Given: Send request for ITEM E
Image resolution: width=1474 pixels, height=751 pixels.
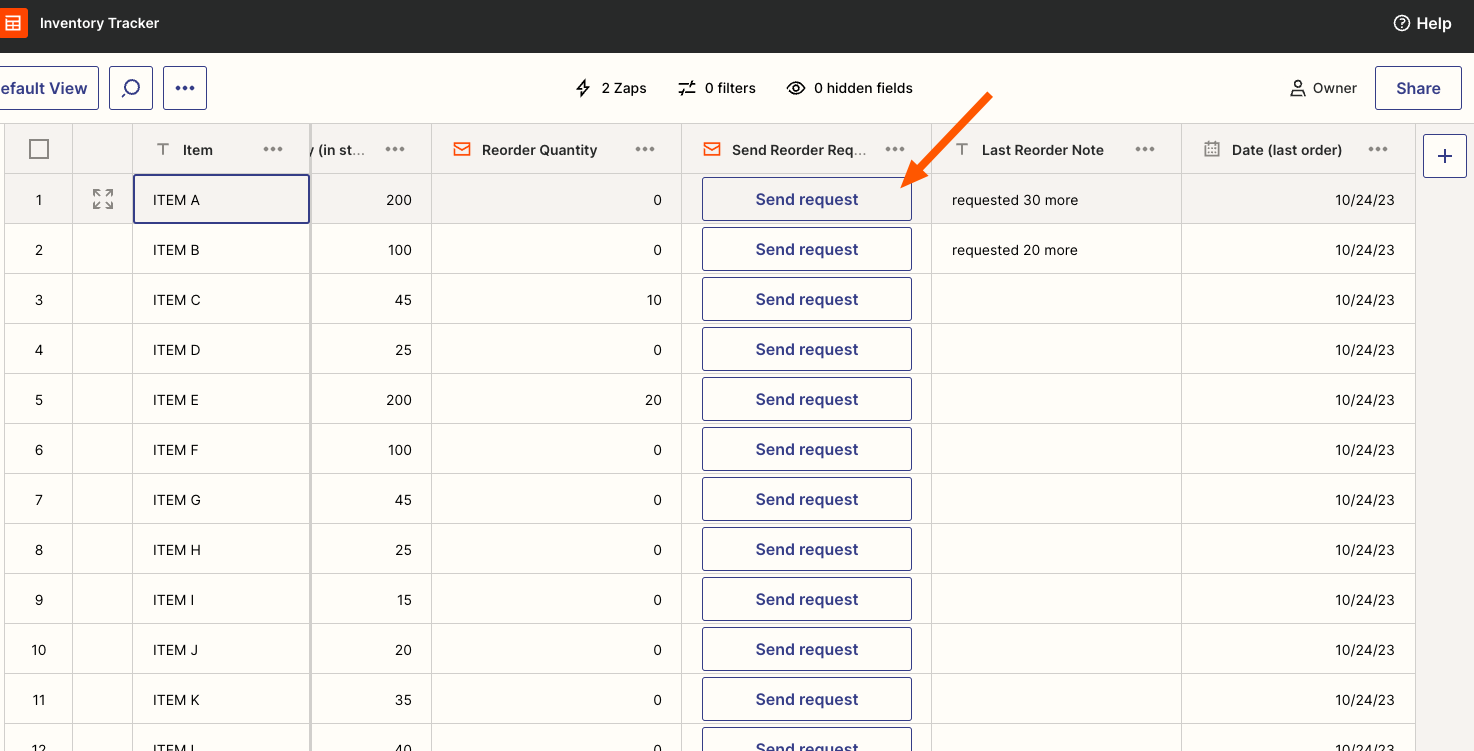Looking at the screenshot, I should (x=807, y=399).
